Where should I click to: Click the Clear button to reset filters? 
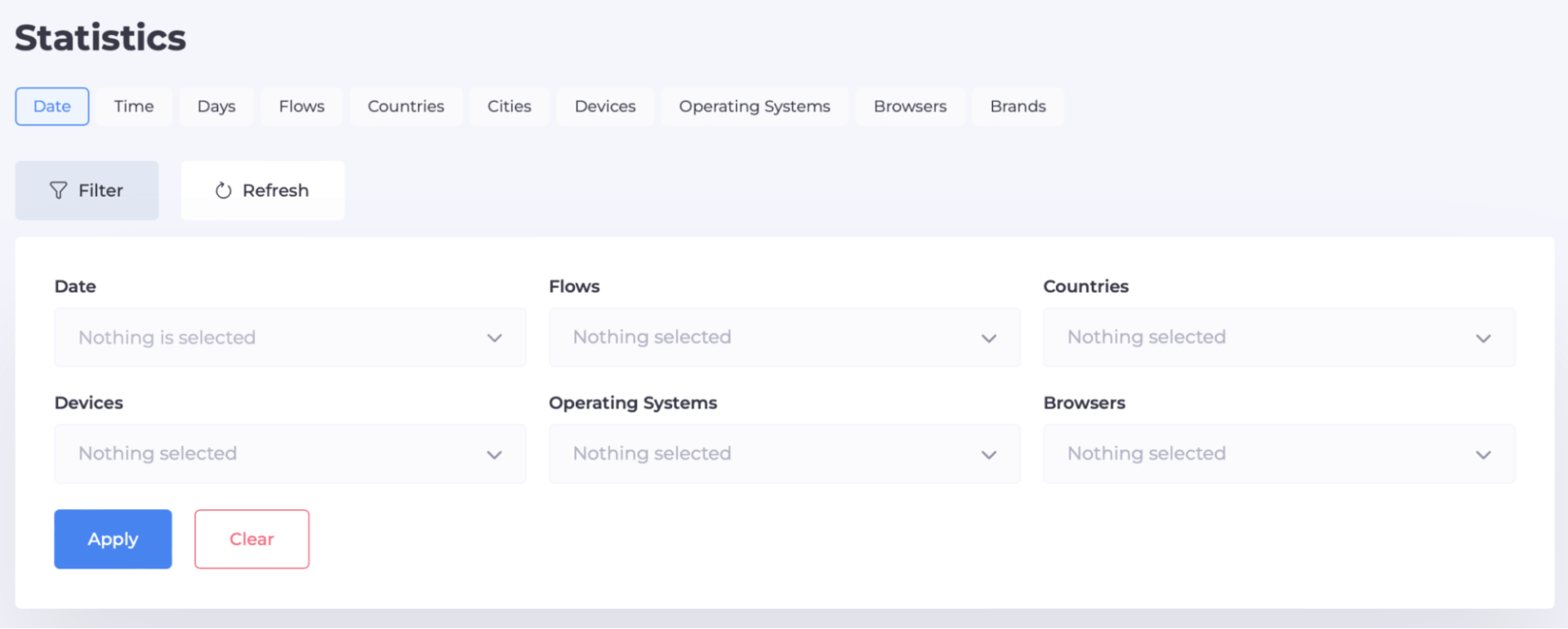click(x=252, y=539)
